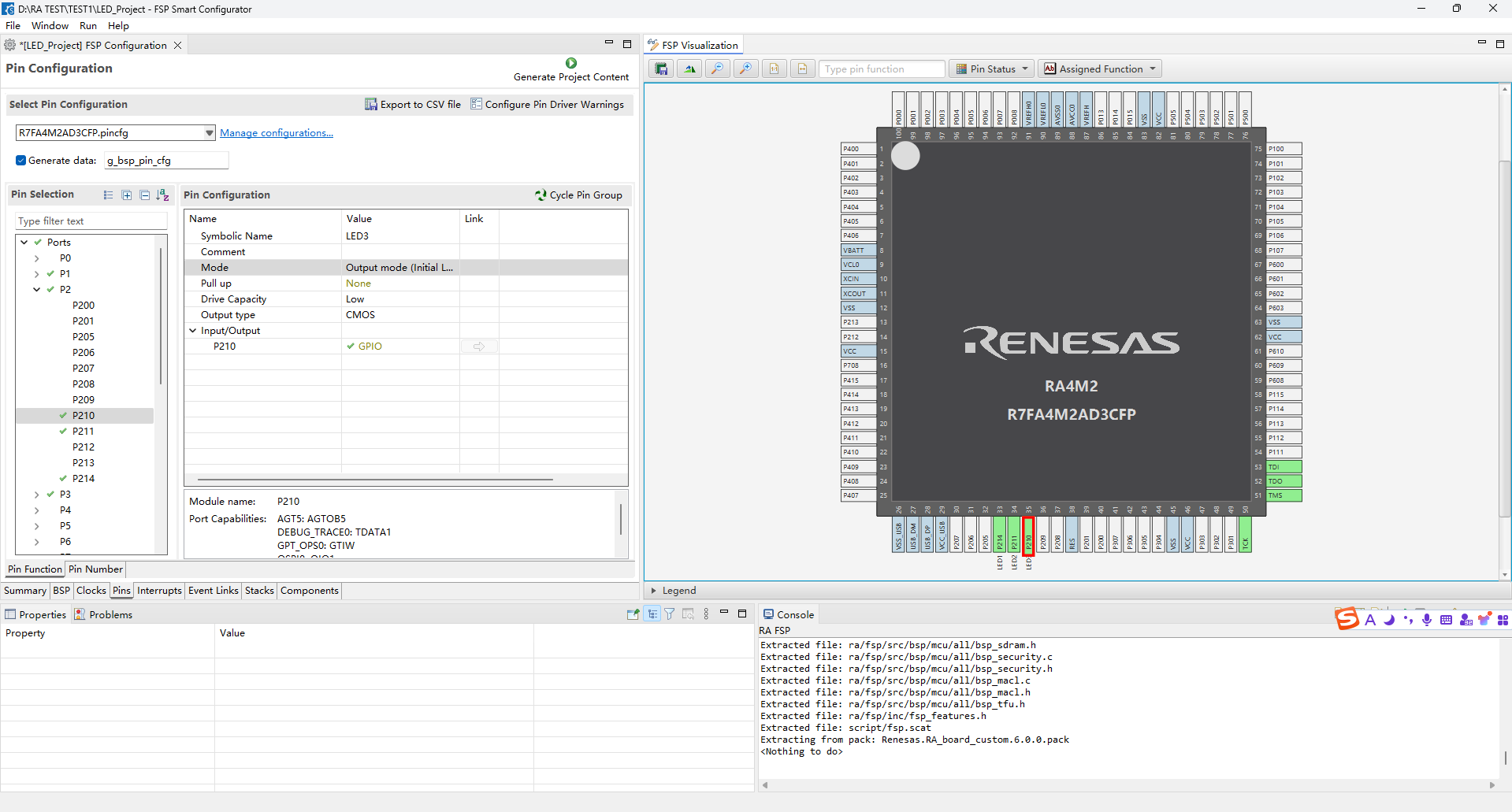Click the Export to CSV file icon
This screenshot has height=812, width=1512.
[x=370, y=104]
